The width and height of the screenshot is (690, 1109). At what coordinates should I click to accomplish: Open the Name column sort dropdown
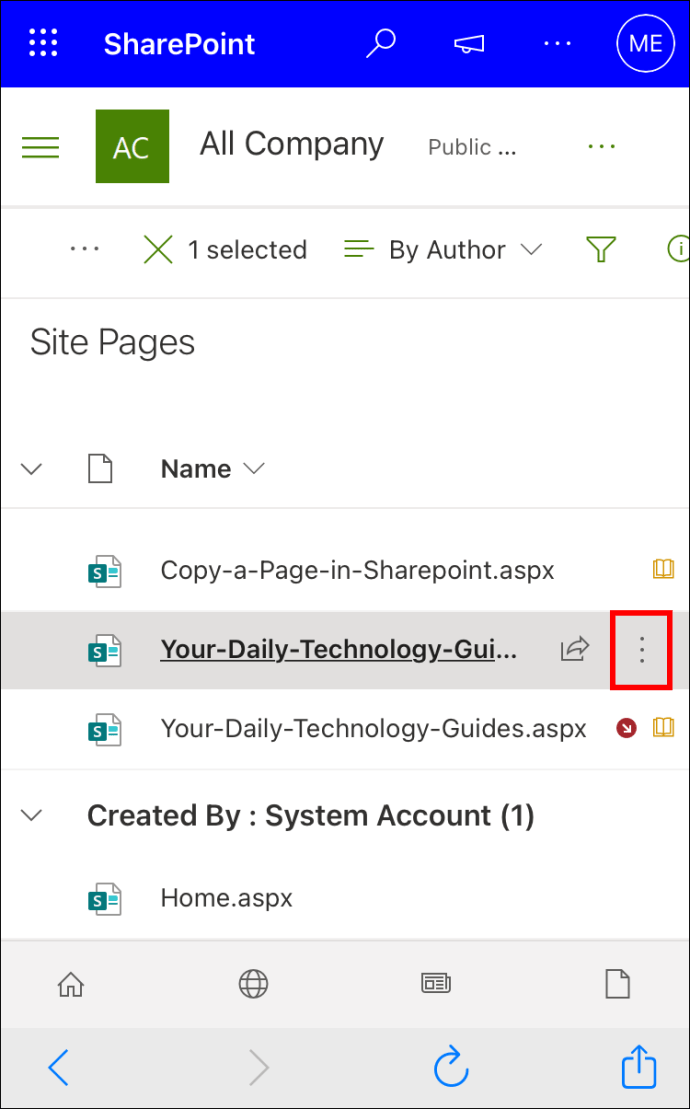tap(213, 469)
